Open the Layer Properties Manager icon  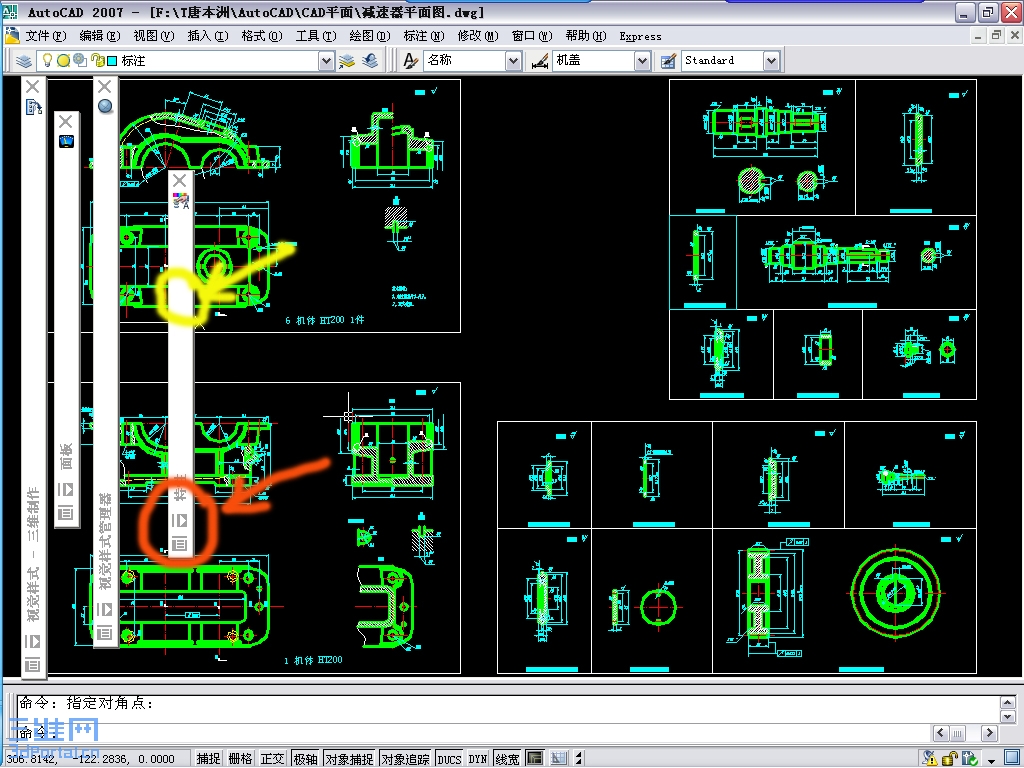pos(24,61)
